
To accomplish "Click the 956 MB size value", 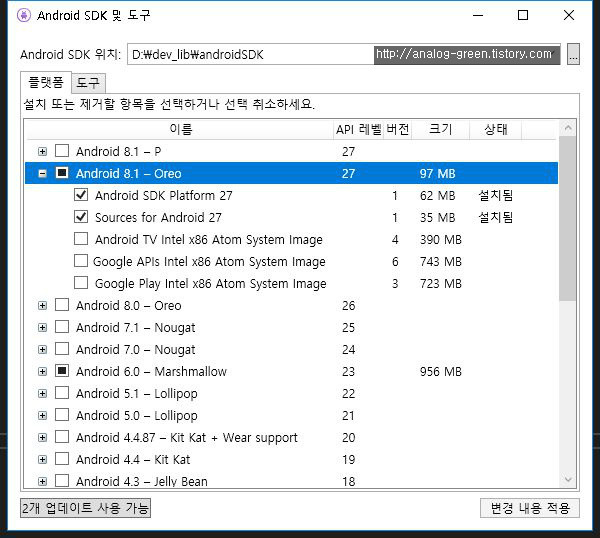I will pos(441,372).
